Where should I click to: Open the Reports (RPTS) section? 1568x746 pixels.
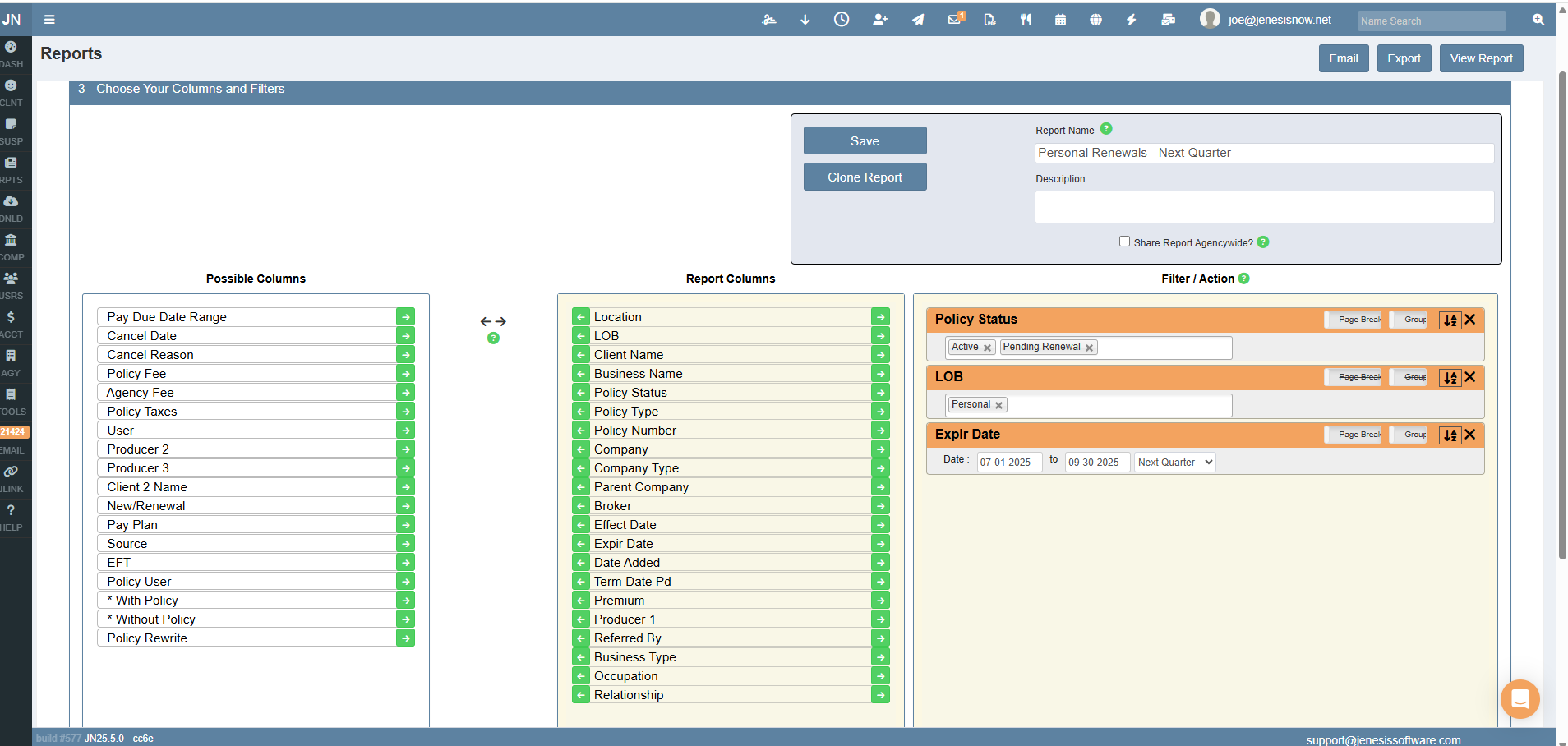[x=12, y=168]
